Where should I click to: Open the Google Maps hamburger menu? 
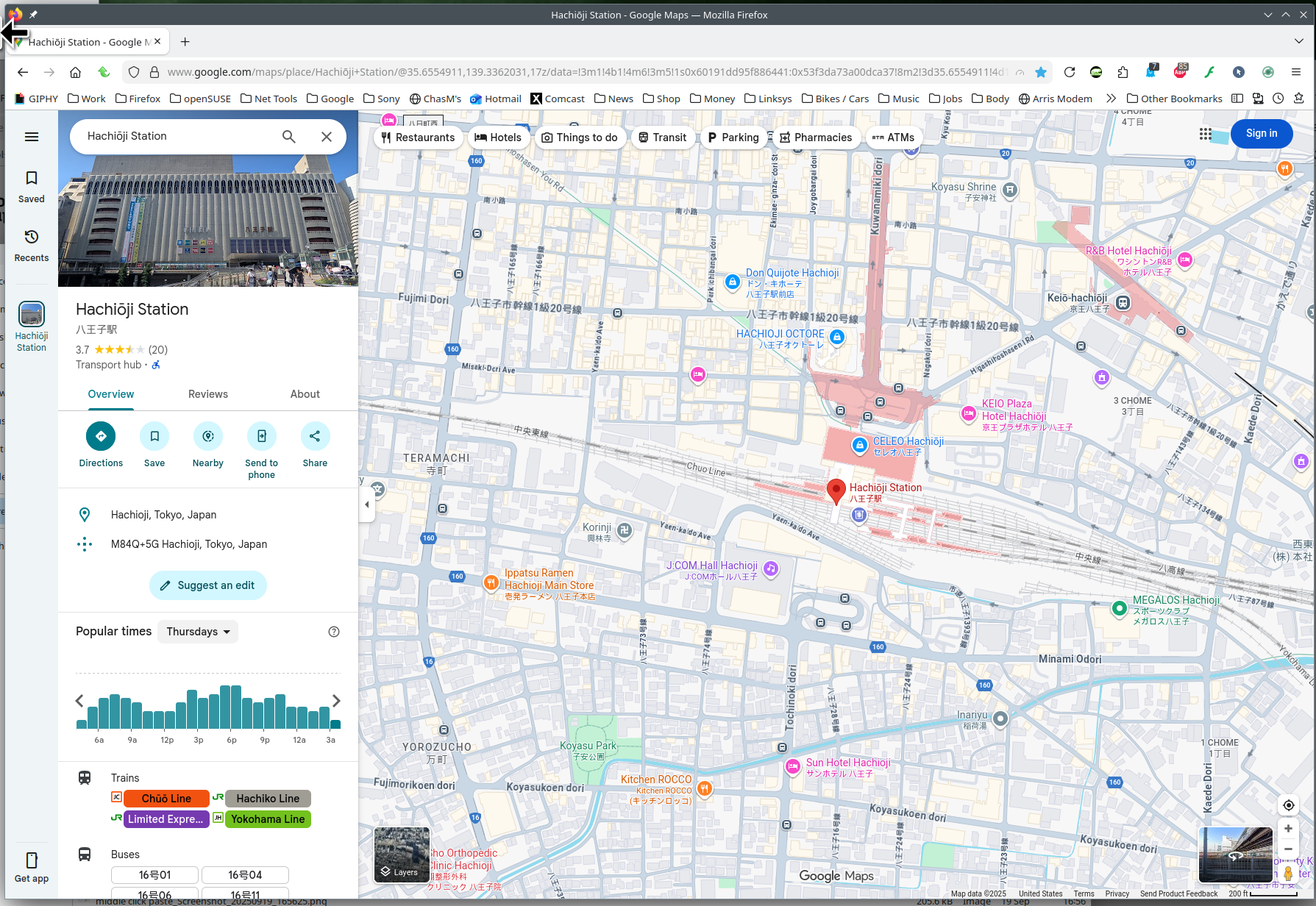[32, 137]
